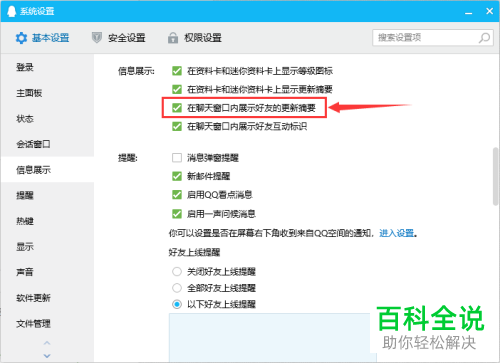Close the 系统设置 window
The width and height of the screenshot is (500, 363).
pyautogui.click(x=489, y=11)
